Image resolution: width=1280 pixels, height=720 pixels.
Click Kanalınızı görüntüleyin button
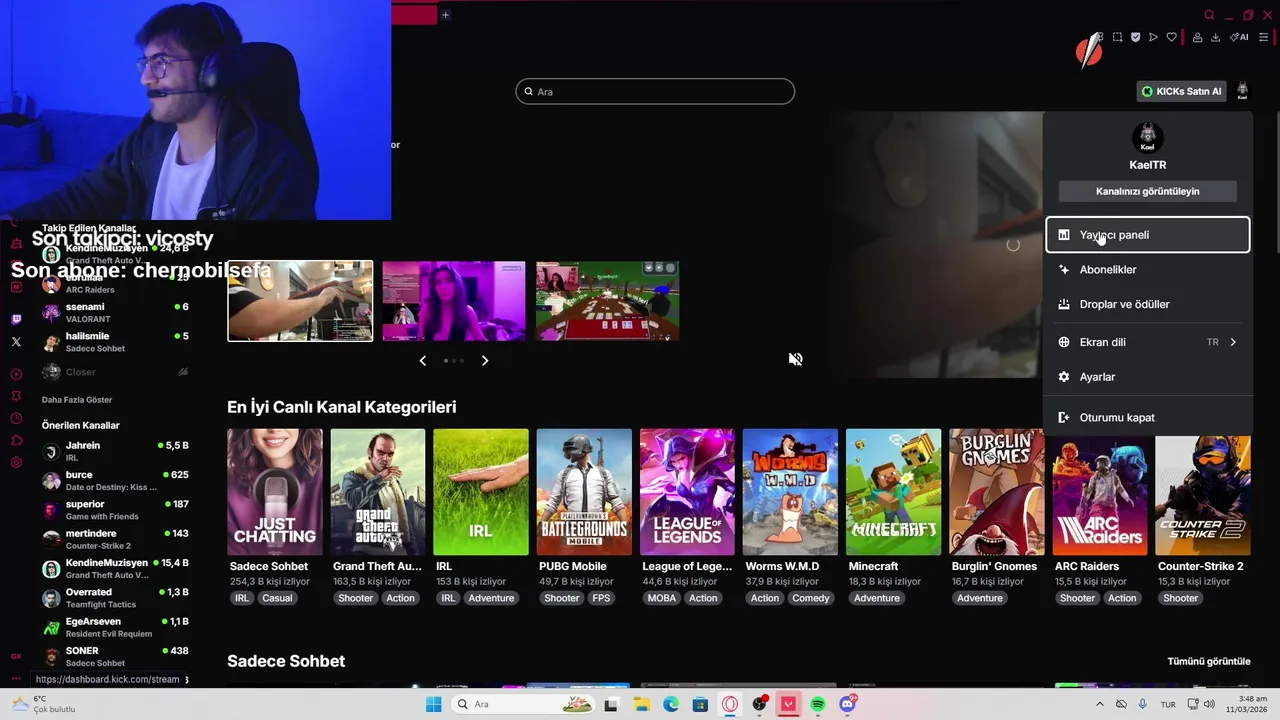click(x=1148, y=191)
